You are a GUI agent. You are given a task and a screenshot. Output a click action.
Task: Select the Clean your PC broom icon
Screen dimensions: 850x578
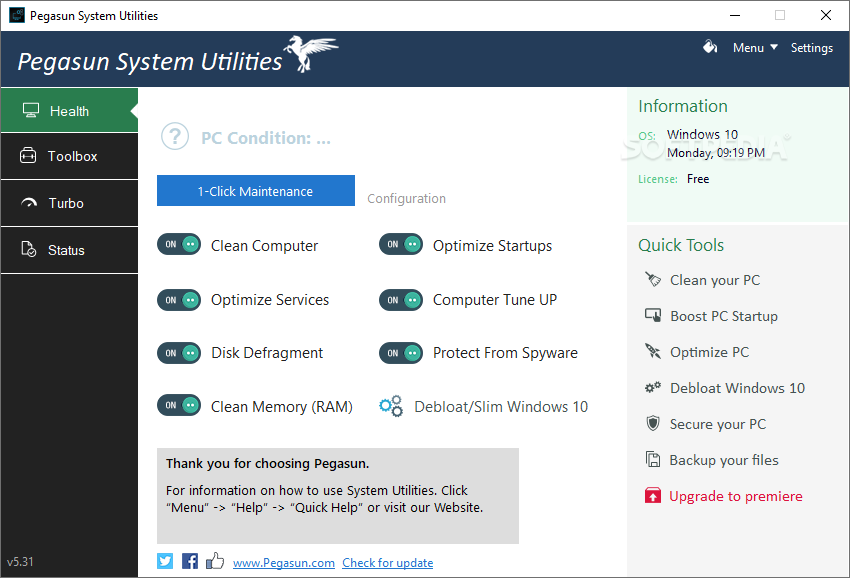pyautogui.click(x=654, y=280)
